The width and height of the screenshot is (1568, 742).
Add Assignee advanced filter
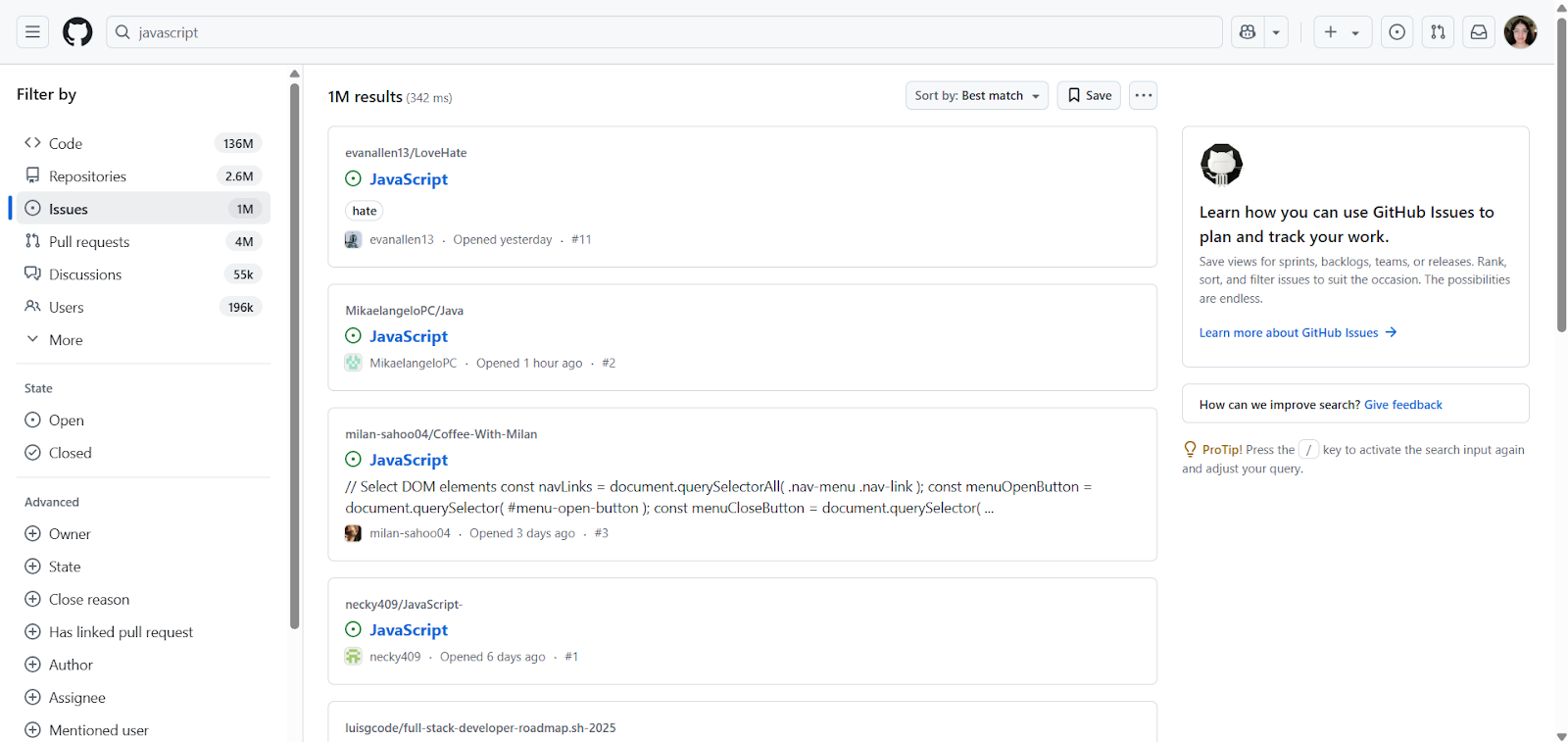(x=143, y=698)
